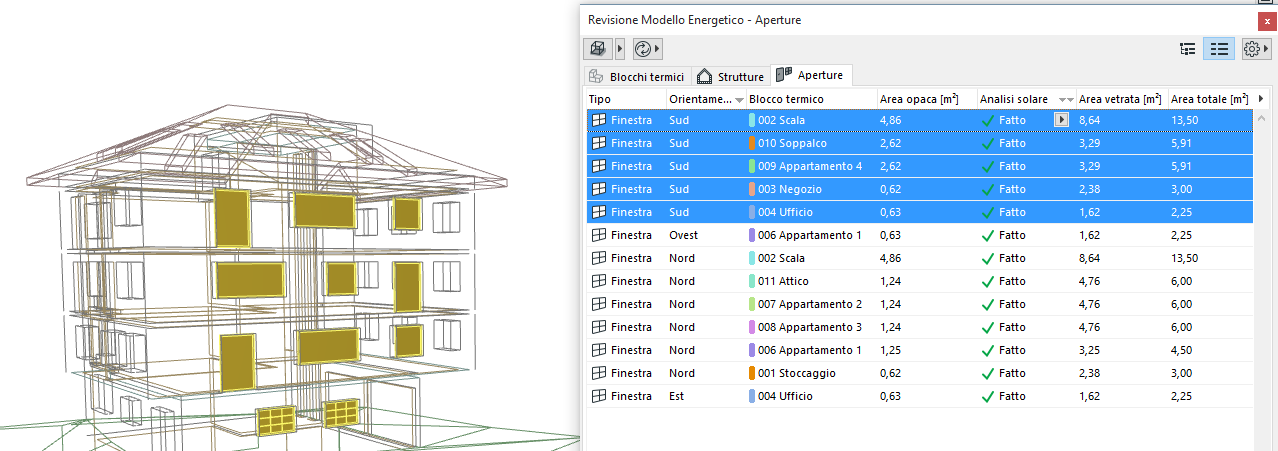Click color swatch of 003 Negozio
The width and height of the screenshot is (1278, 451).
tap(752, 189)
